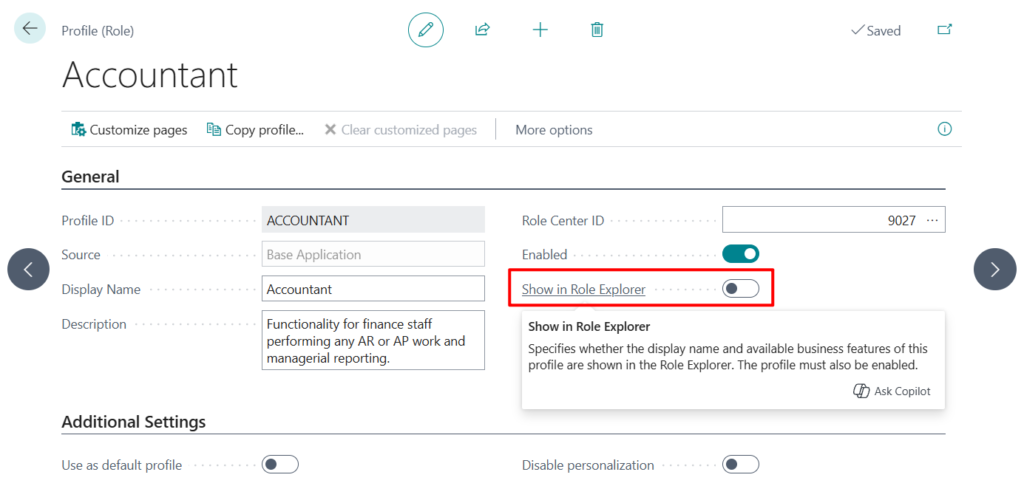Click the plus icon to add new
Screen dimensions: 1024x486
pyautogui.click(x=540, y=30)
